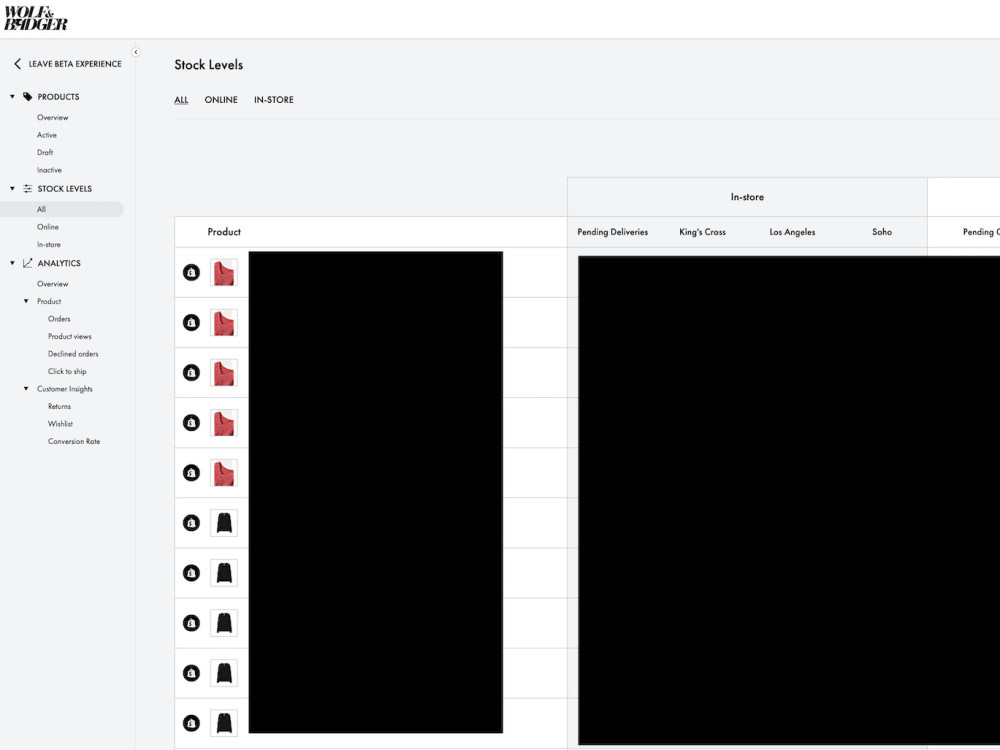Click the back arrow beside Leave Beta Experience
The image size is (1000, 750).
17,64
